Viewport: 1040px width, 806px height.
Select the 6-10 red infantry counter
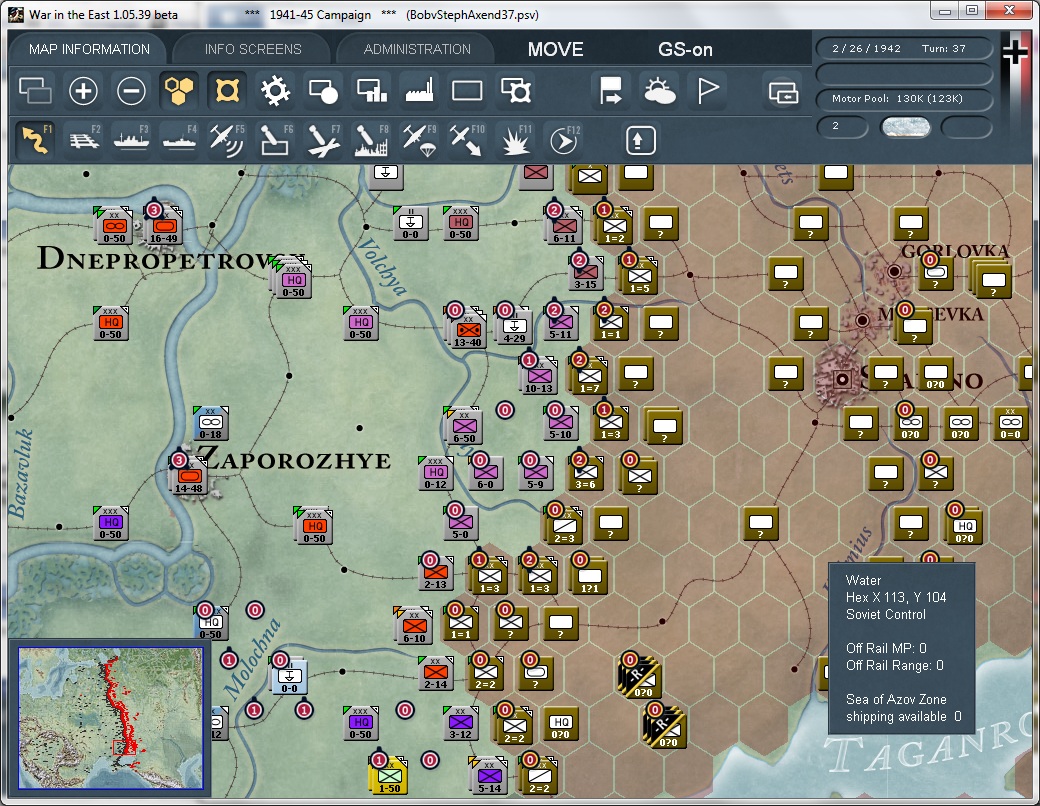[x=414, y=626]
